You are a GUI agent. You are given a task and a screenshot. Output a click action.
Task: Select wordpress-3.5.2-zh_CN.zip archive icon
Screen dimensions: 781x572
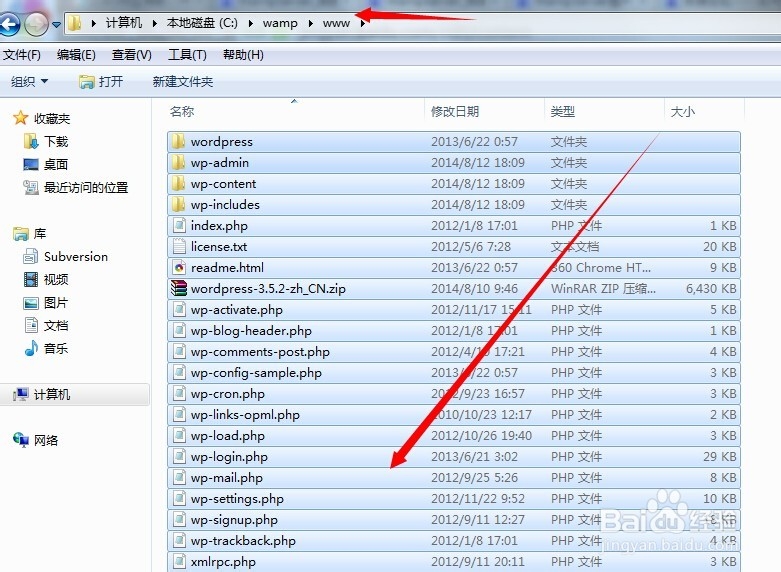coord(179,288)
